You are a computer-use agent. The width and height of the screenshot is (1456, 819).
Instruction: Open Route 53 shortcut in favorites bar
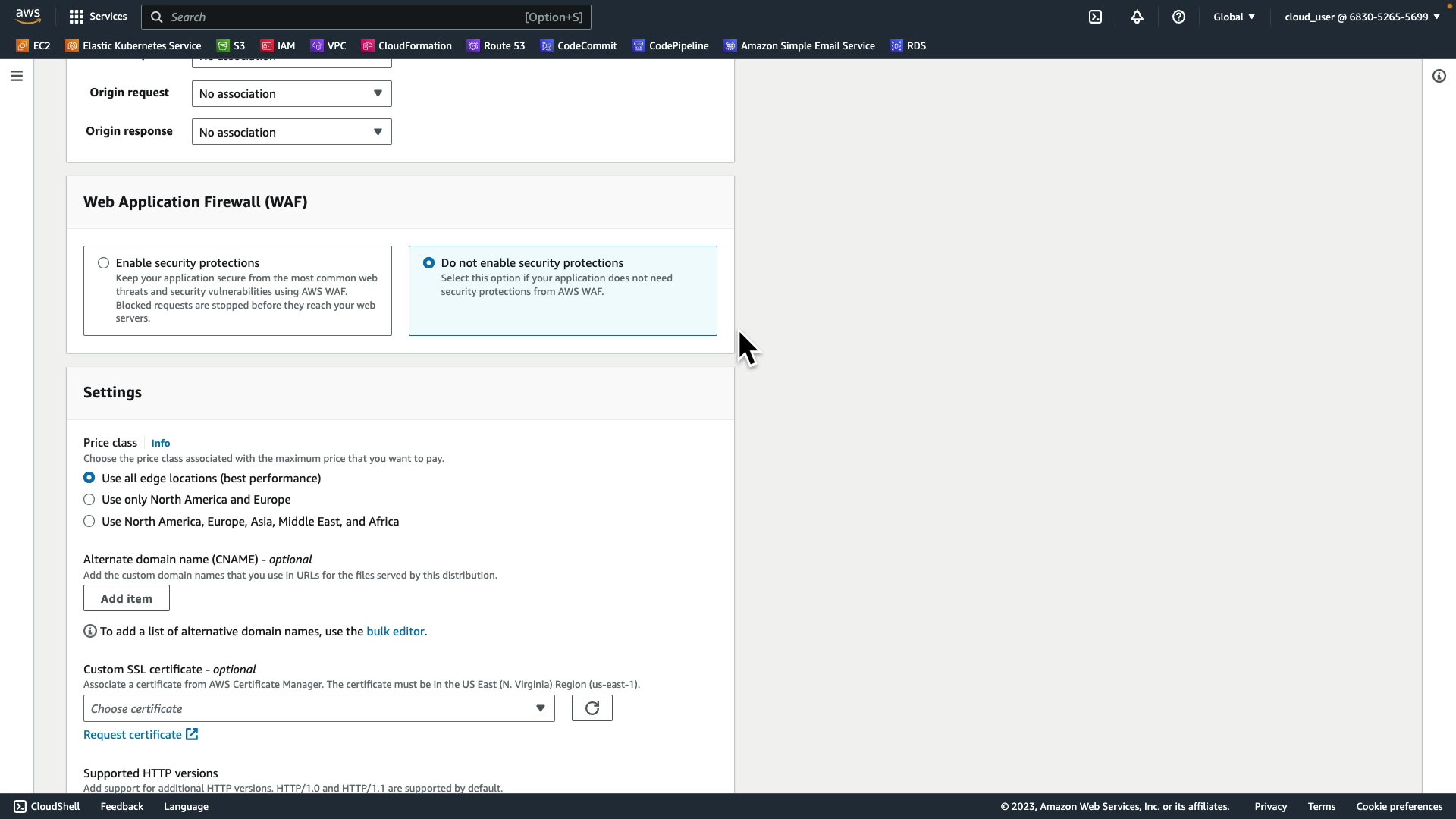pos(496,45)
